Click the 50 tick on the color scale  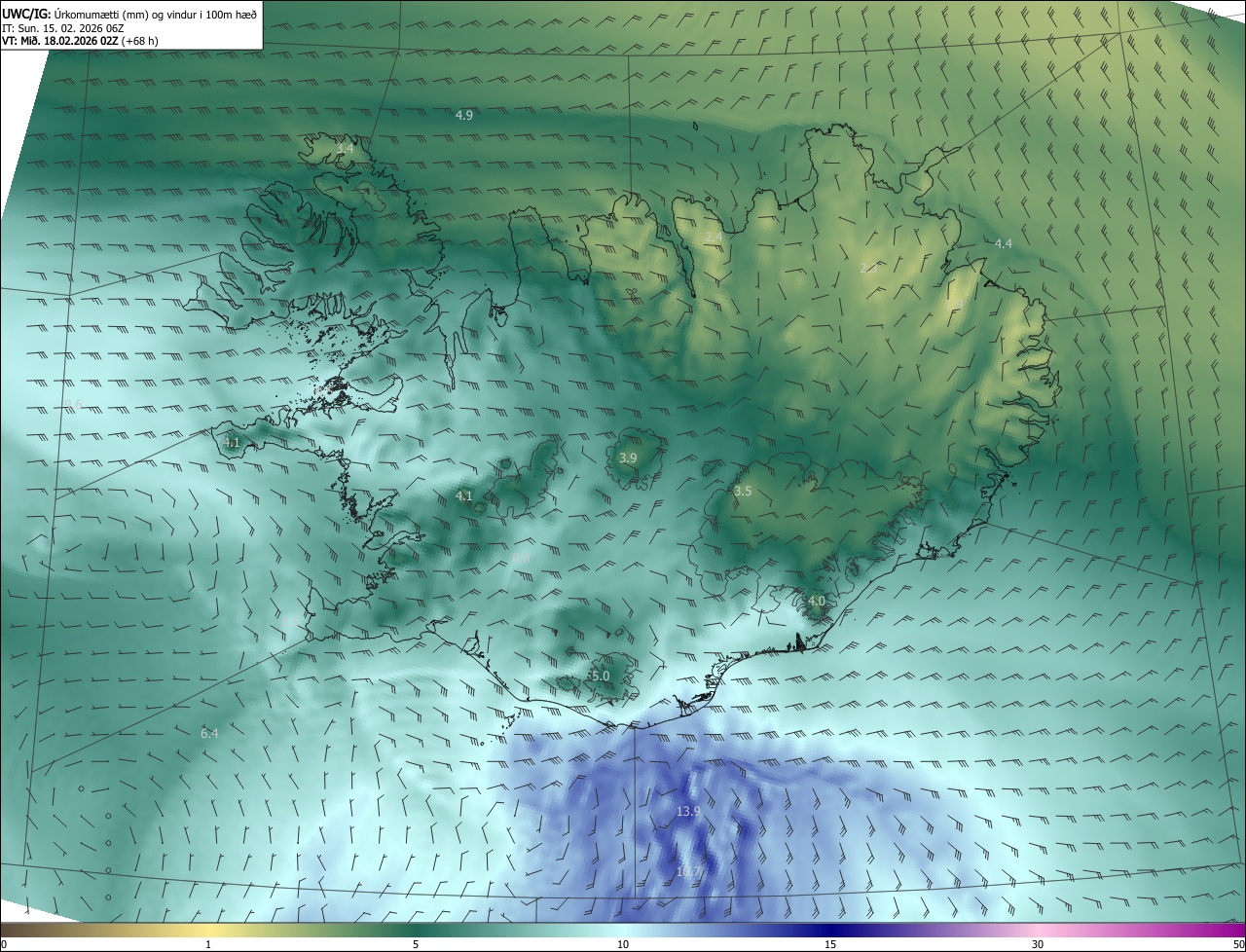(1238, 944)
